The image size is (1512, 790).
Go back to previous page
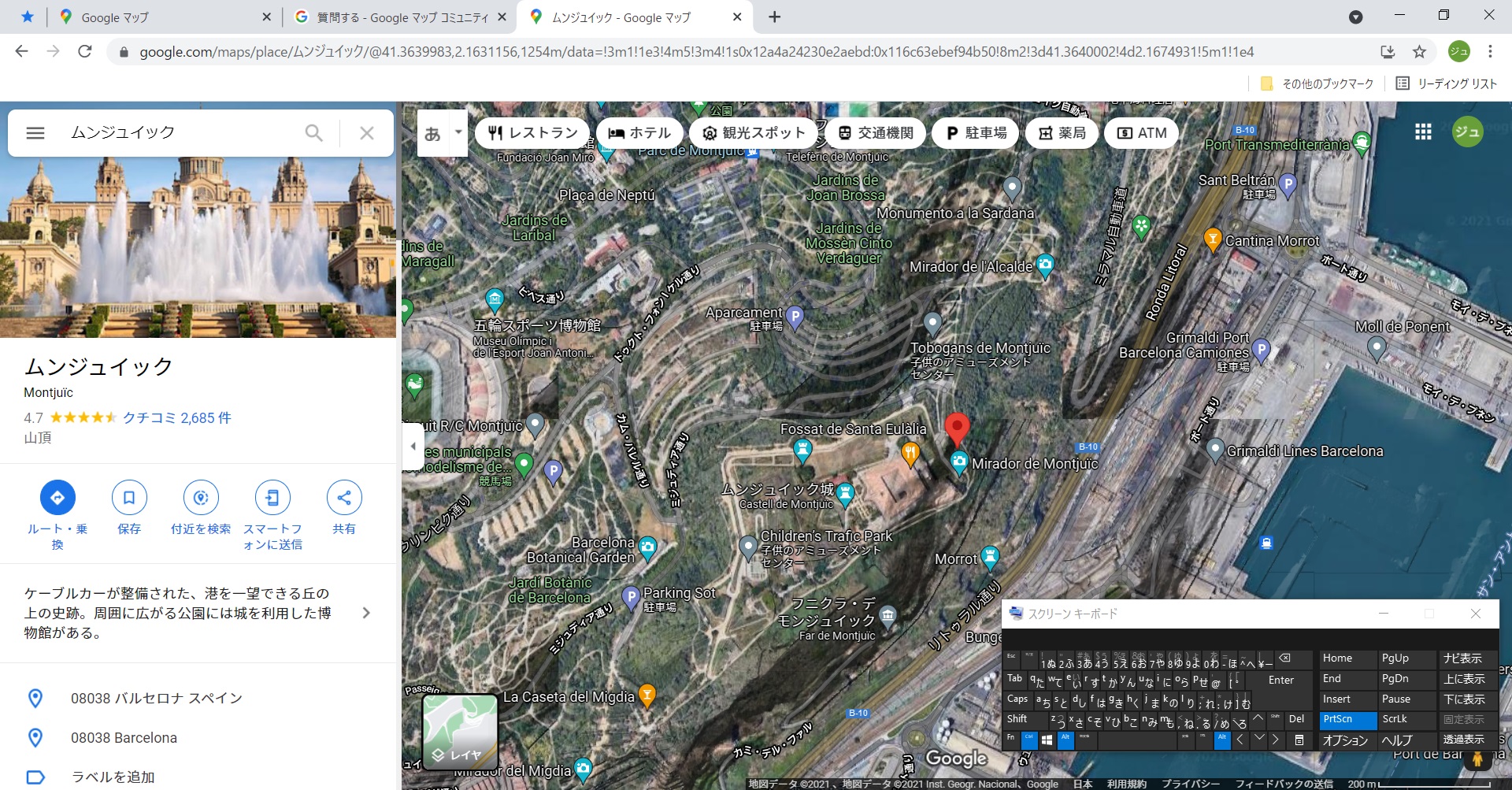[21, 51]
